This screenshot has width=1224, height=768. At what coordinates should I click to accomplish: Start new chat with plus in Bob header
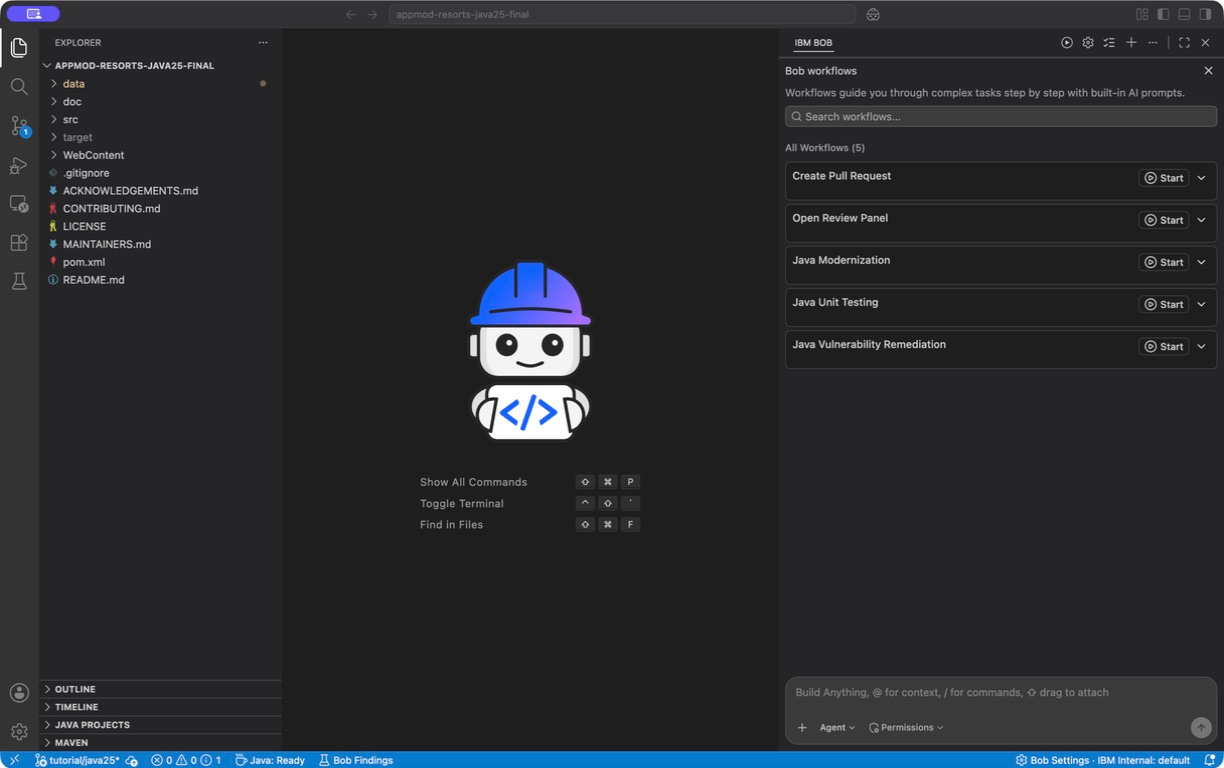pos(1131,43)
